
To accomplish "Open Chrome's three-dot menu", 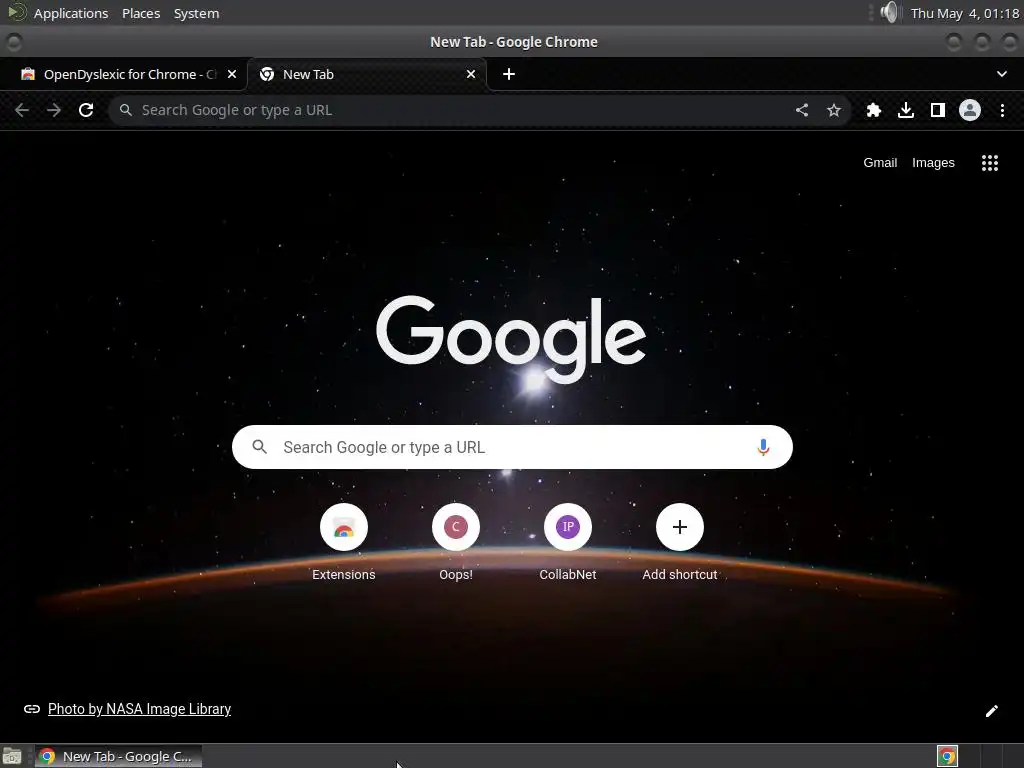I will point(1002,110).
